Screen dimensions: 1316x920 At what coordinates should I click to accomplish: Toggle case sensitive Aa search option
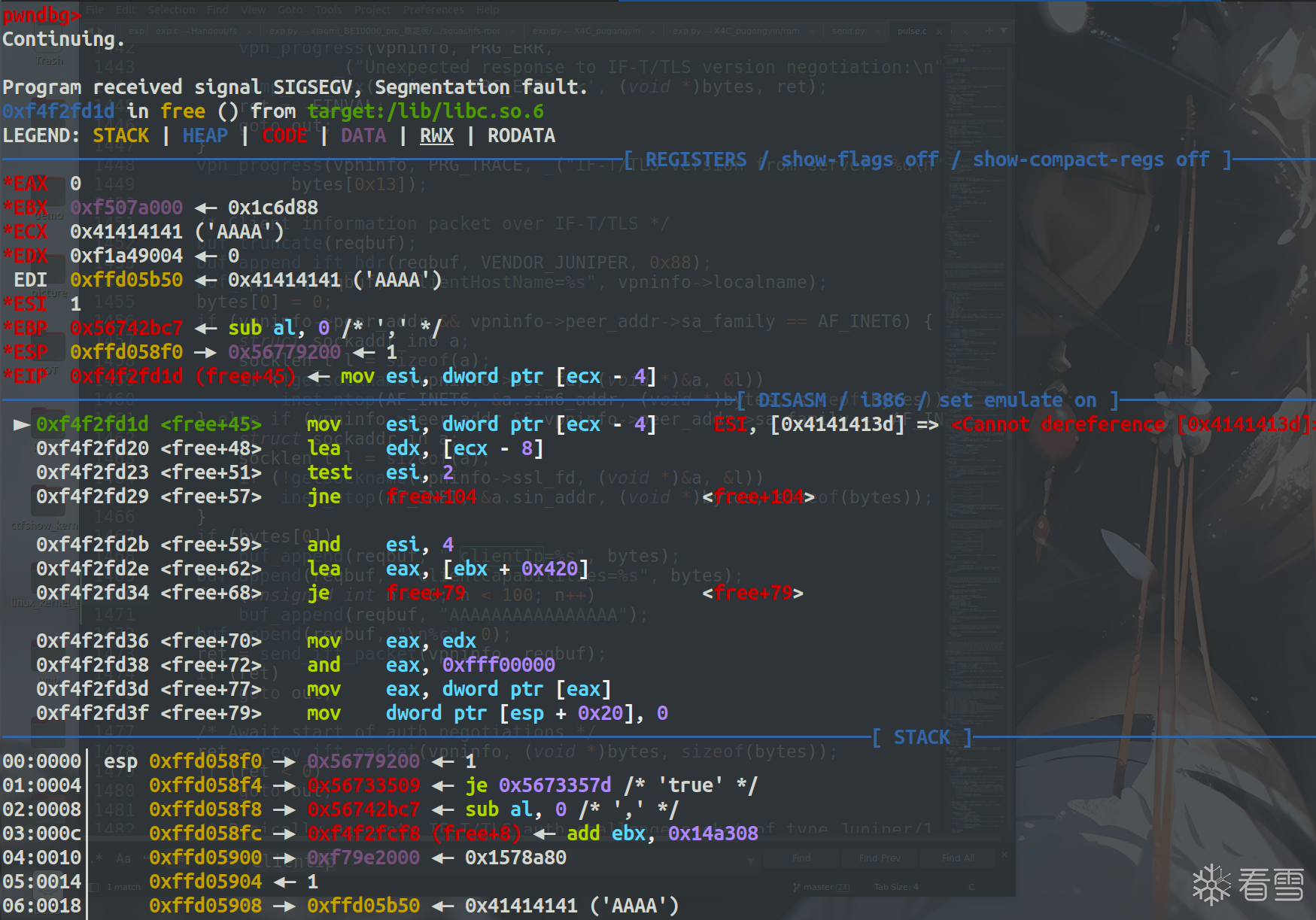pyautogui.click(x=123, y=858)
